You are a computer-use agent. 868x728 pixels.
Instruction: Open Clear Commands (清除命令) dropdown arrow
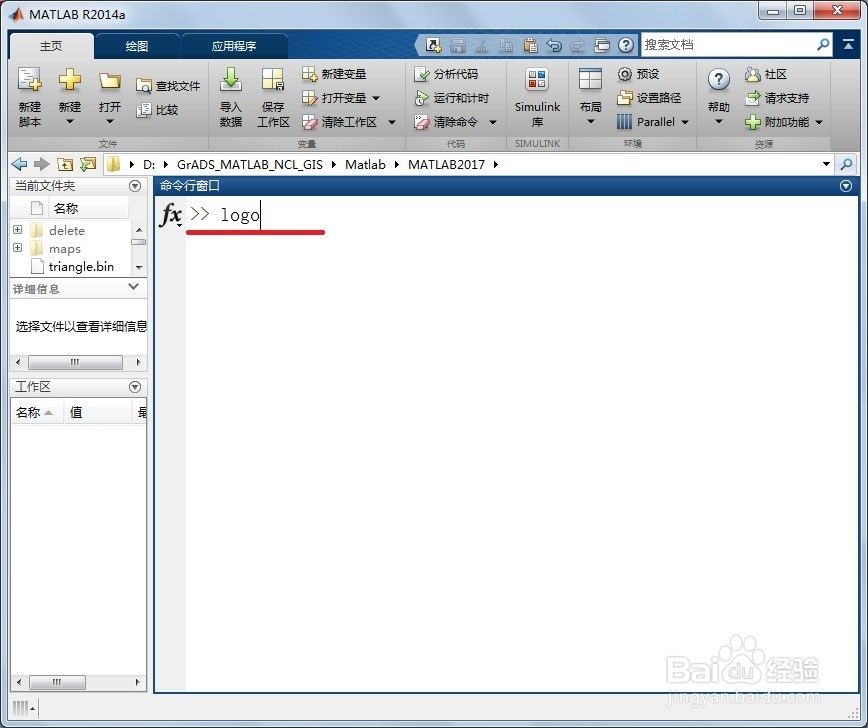(x=493, y=122)
